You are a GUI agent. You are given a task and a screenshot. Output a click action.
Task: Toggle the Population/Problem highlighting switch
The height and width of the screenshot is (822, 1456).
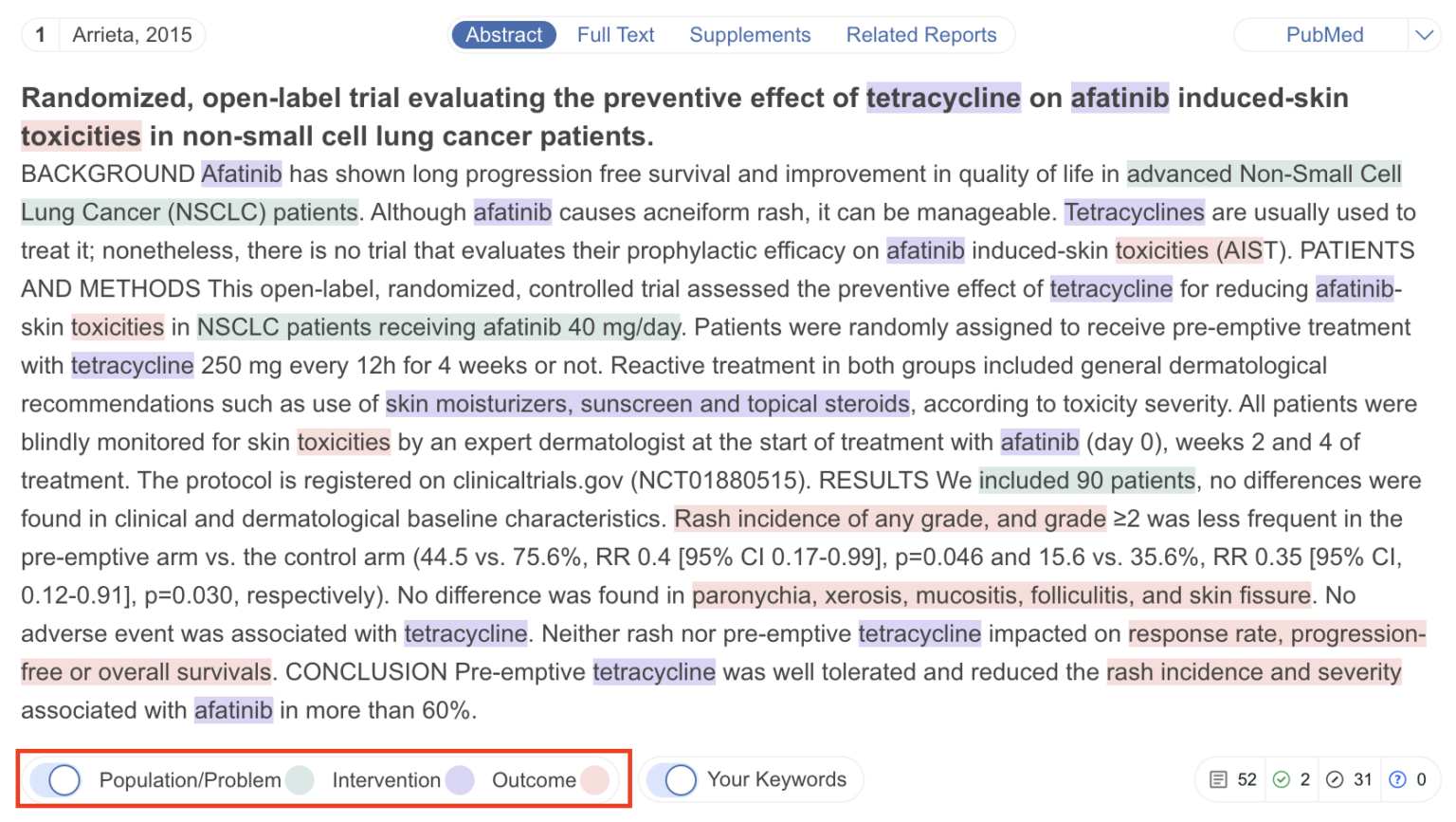[55, 780]
